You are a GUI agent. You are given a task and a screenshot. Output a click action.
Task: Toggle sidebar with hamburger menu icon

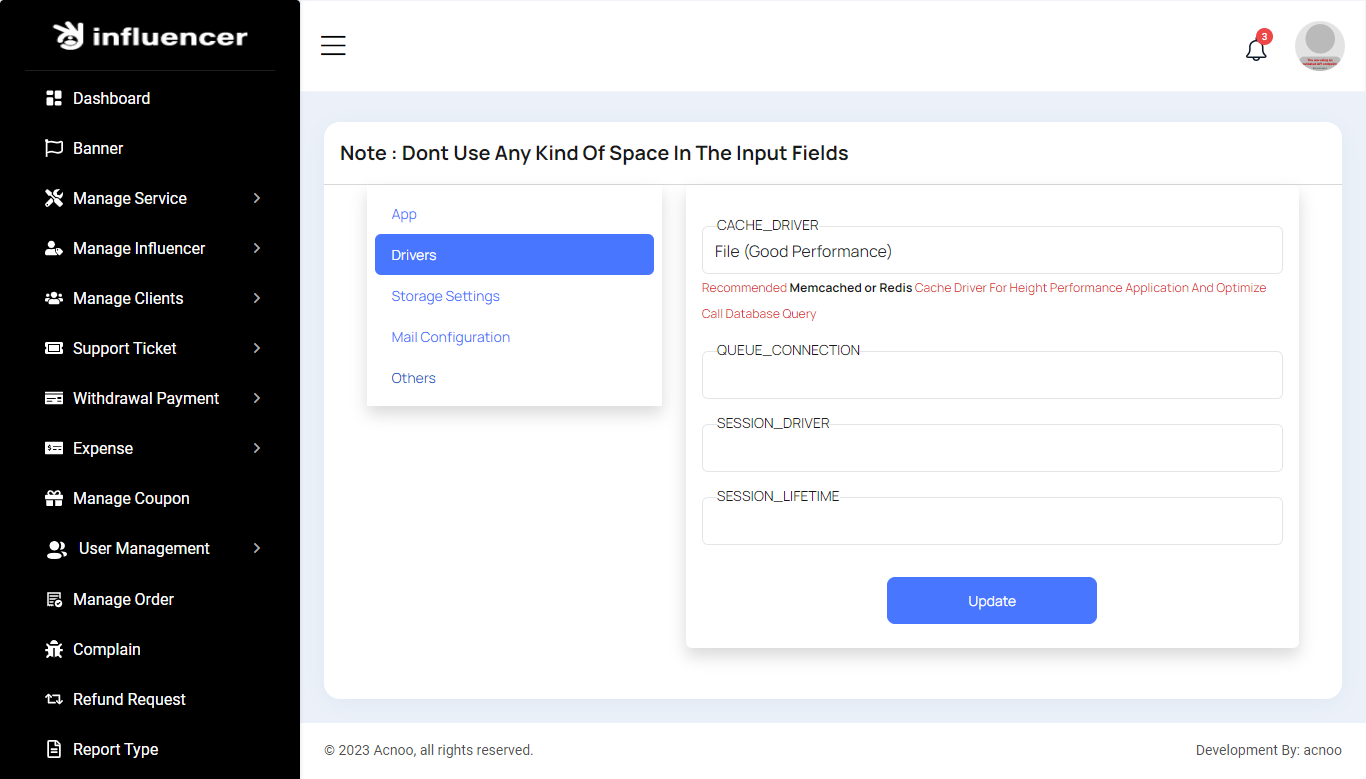click(x=333, y=45)
